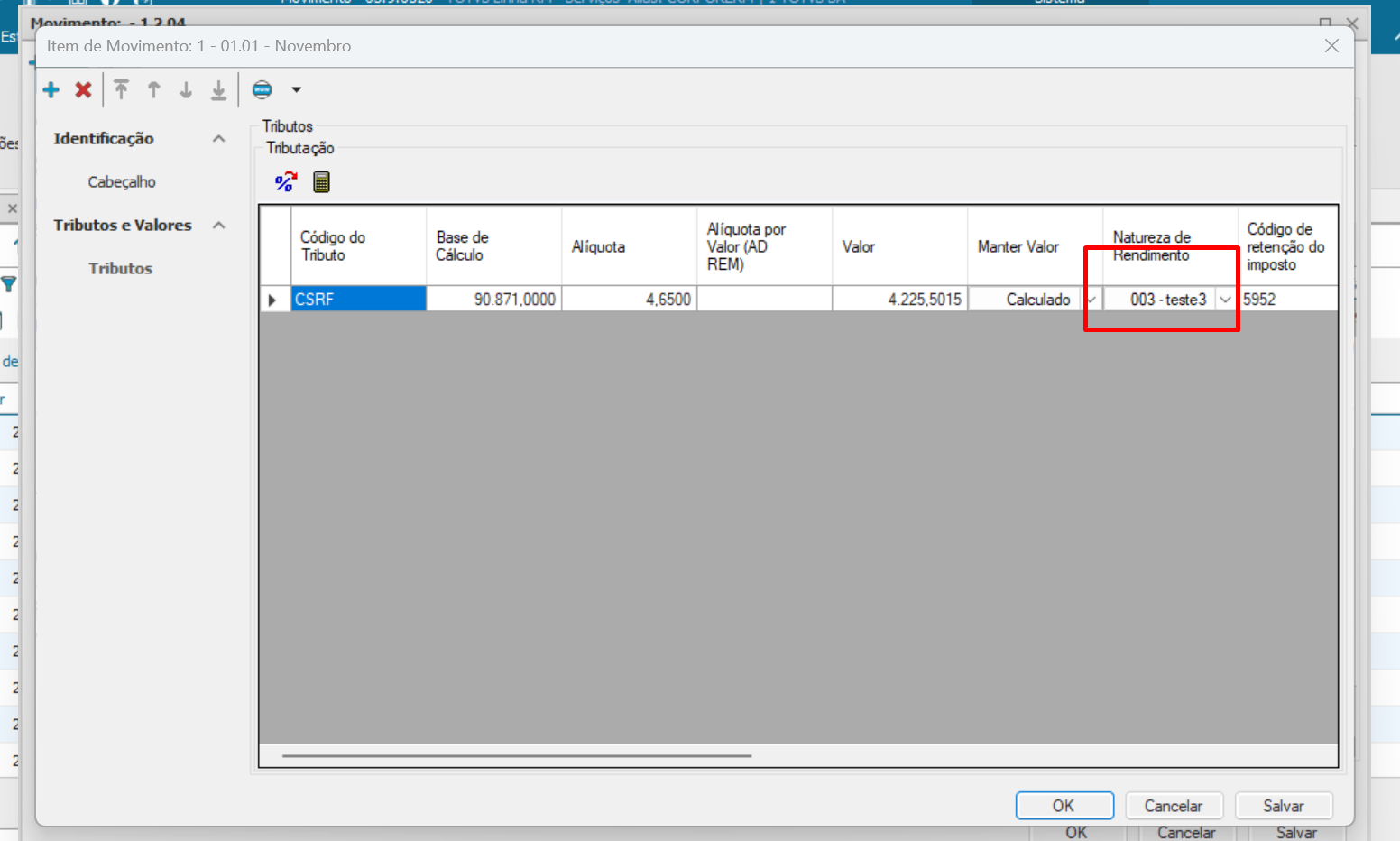The width and height of the screenshot is (1400, 841).
Task: Open Natureza de Rendimento 003 - teste3 dropdown
Action: pos(1225,300)
